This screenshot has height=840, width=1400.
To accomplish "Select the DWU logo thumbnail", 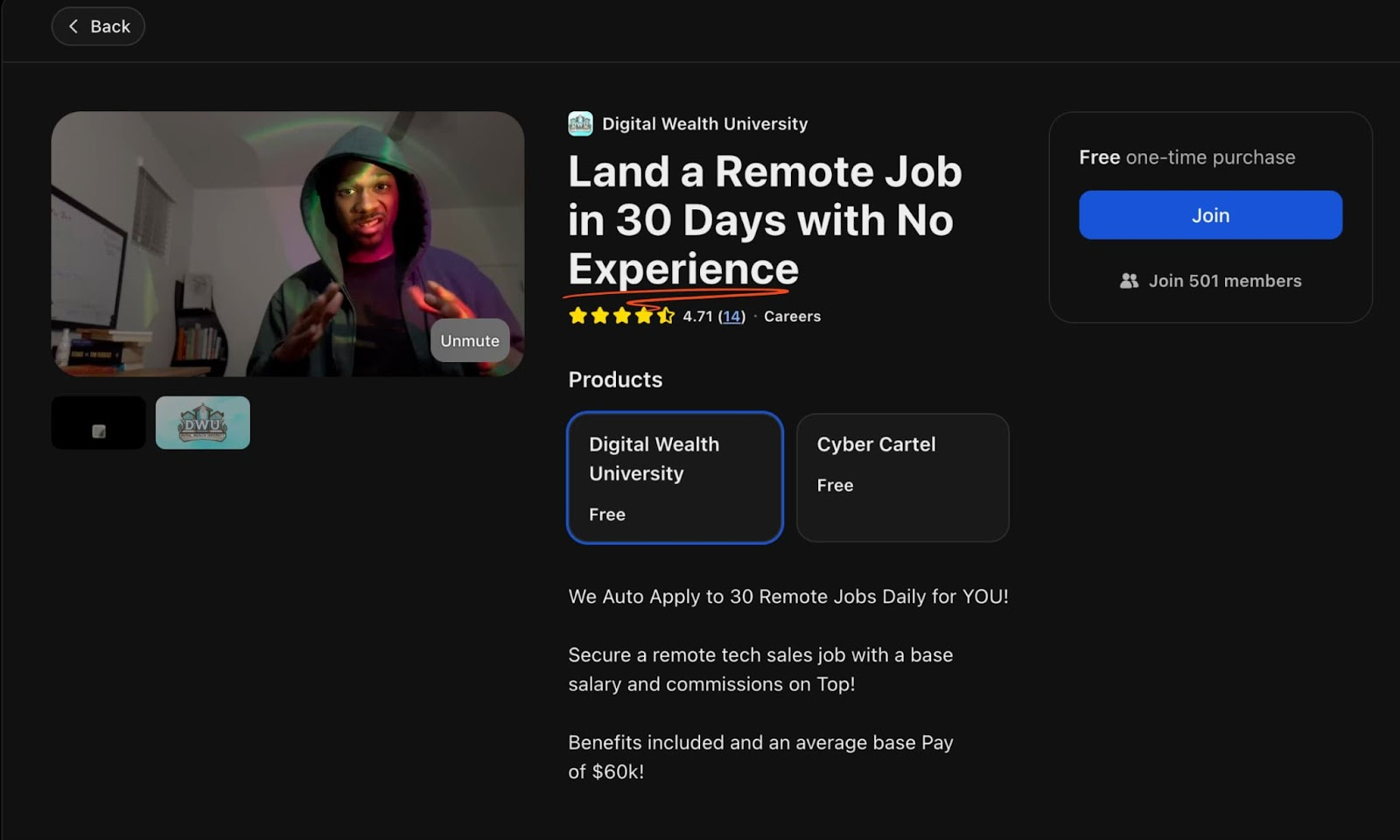I will (203, 423).
